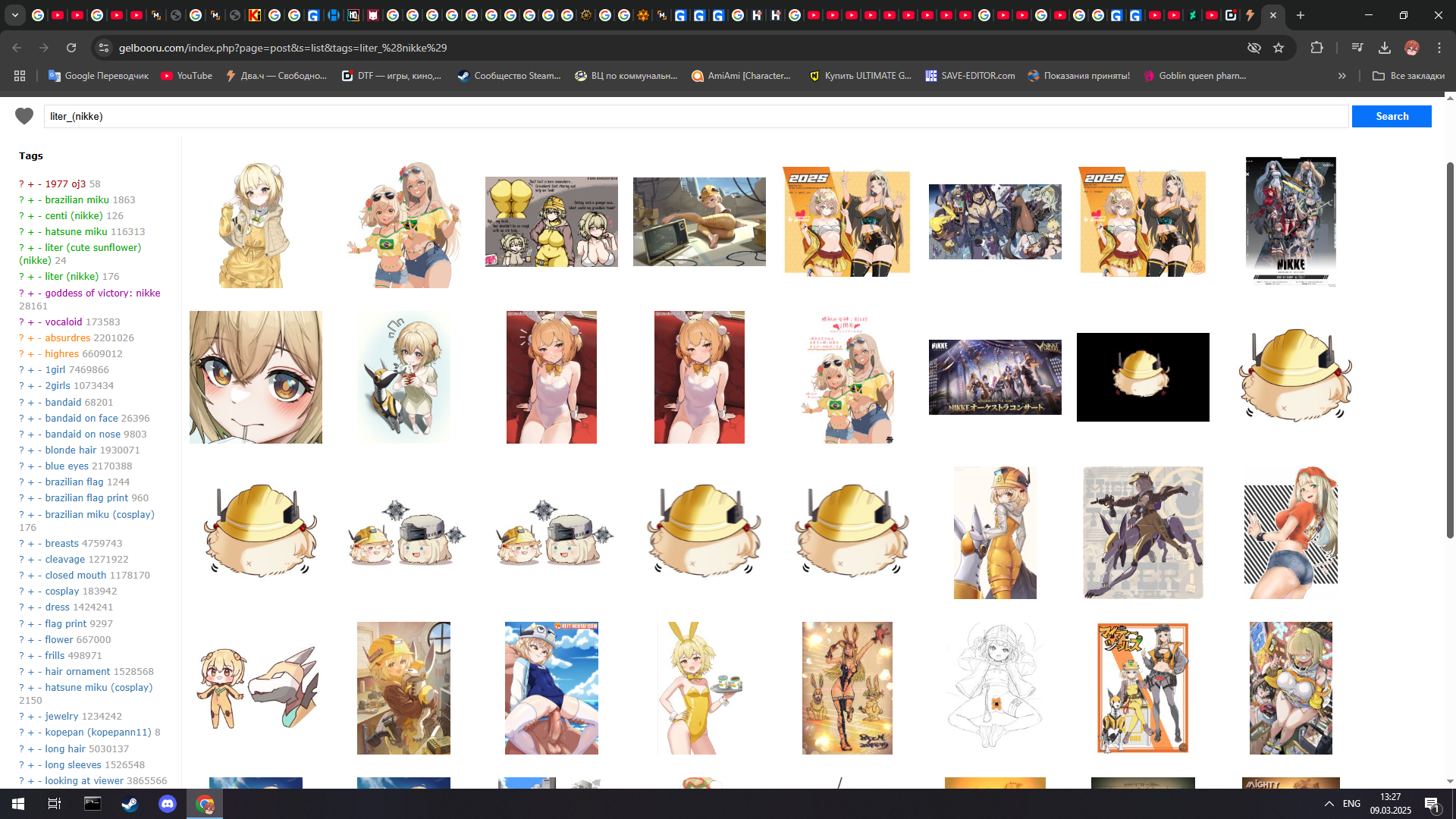Open Windows Task View
Image resolution: width=1456 pixels, height=819 pixels.
point(55,804)
